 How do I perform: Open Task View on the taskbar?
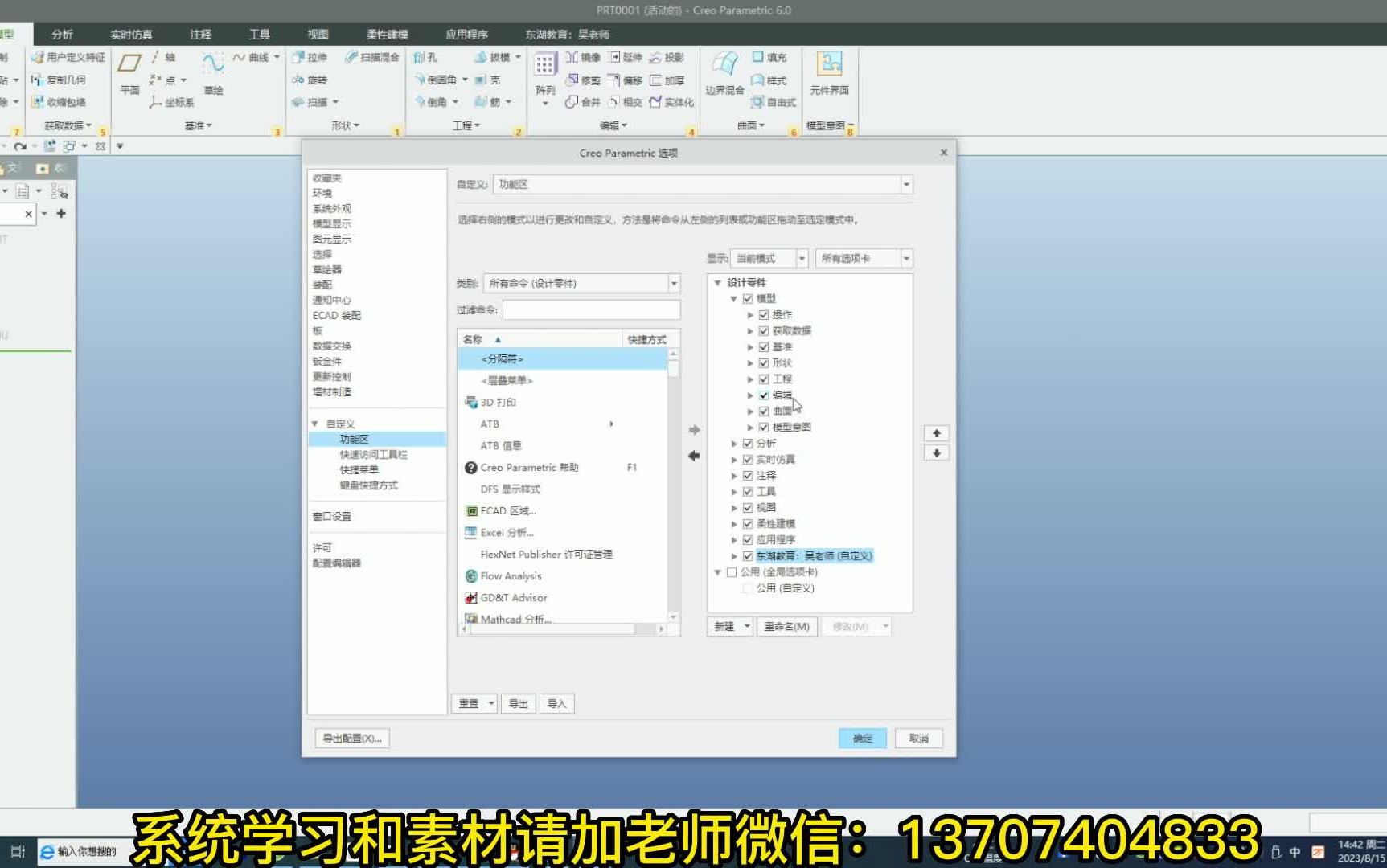(18, 851)
